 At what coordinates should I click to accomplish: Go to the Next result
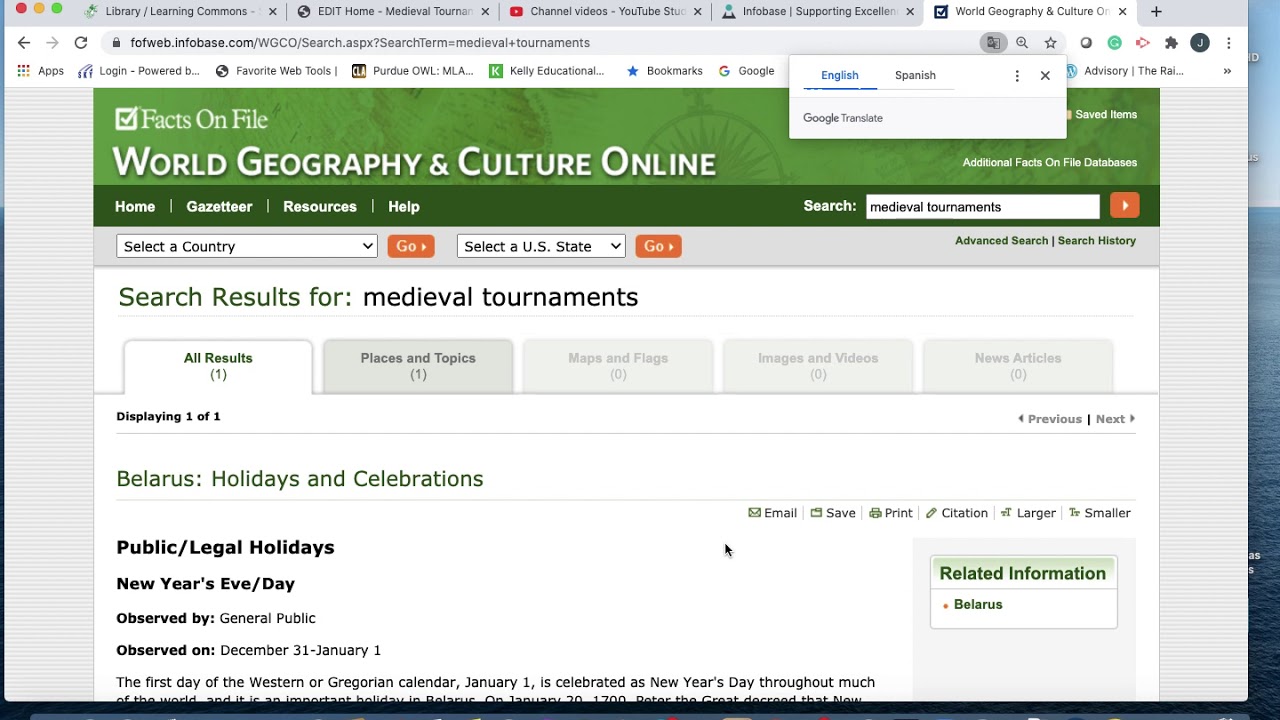(x=1115, y=419)
